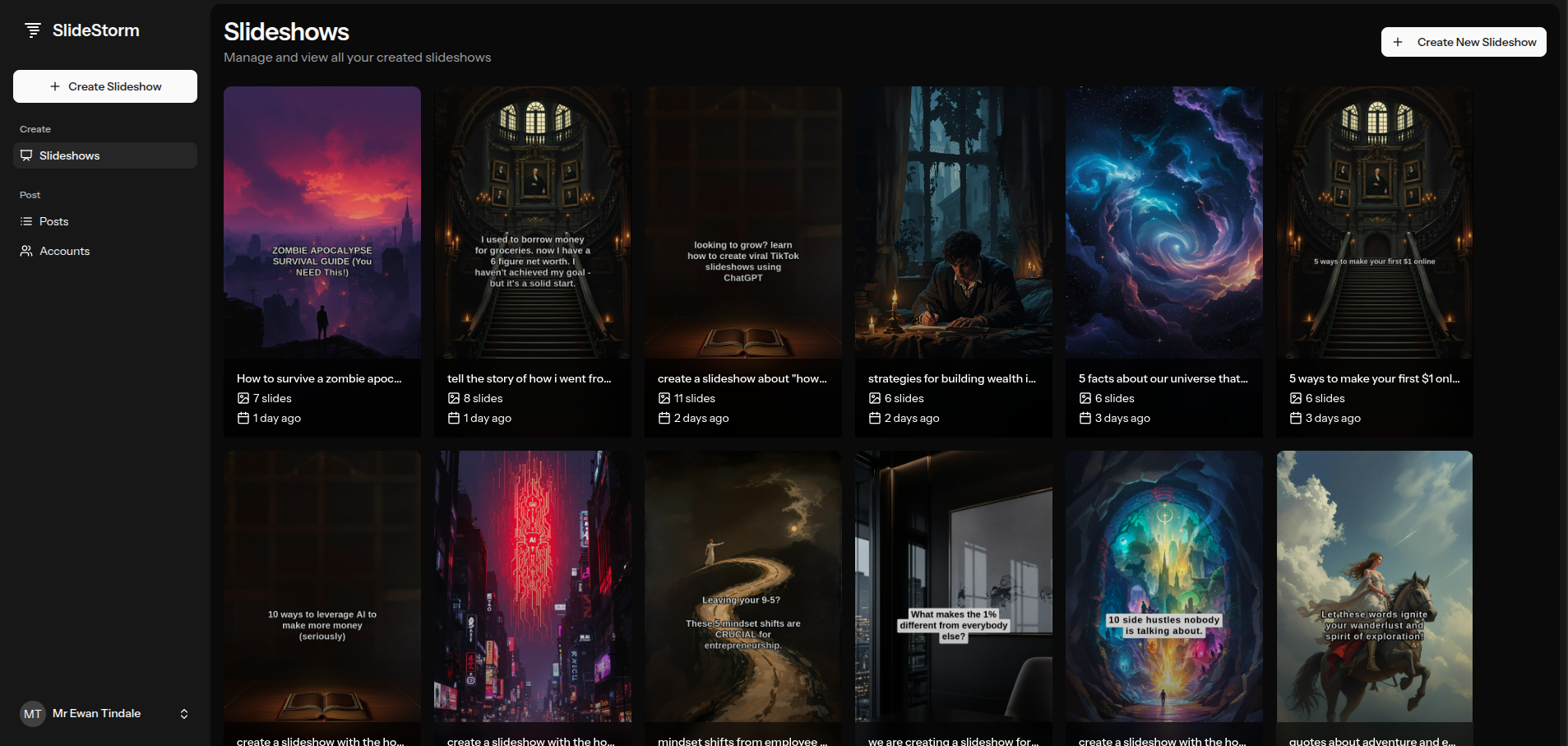Image resolution: width=1568 pixels, height=746 pixels.
Task: Open 'strategies for building wealth i...' title
Action: pyautogui.click(x=952, y=378)
